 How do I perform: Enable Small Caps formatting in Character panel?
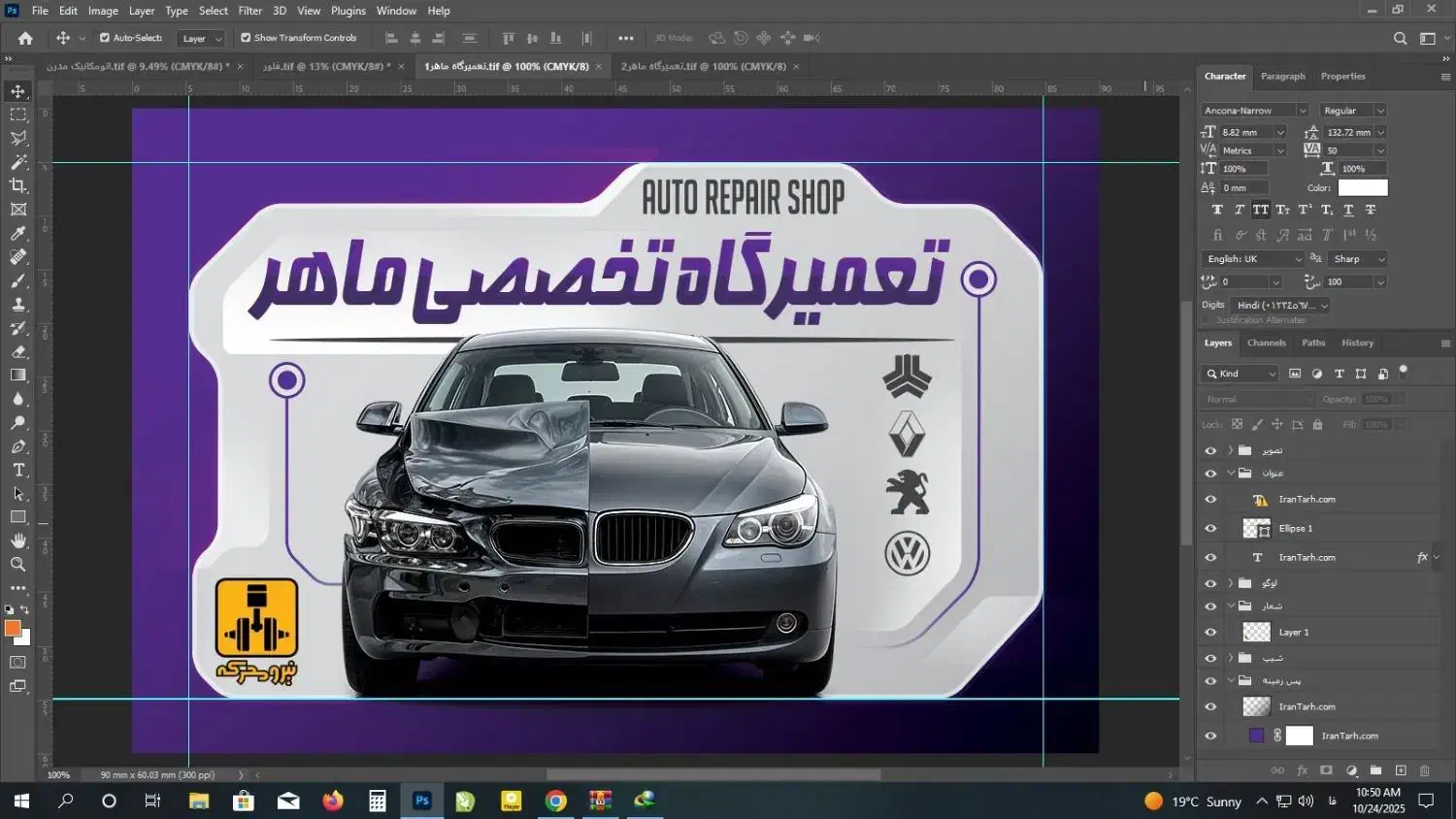pos(1283,210)
